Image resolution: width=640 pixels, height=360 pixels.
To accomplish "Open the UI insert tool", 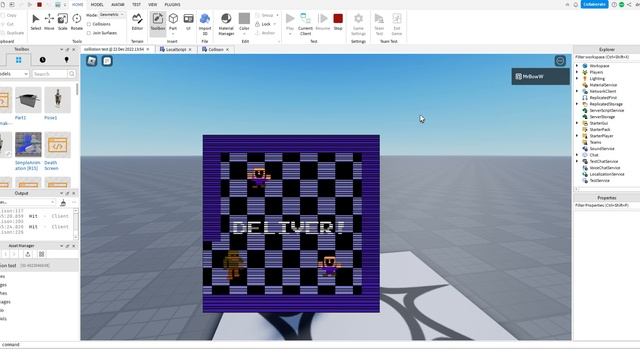I will [x=188, y=22].
